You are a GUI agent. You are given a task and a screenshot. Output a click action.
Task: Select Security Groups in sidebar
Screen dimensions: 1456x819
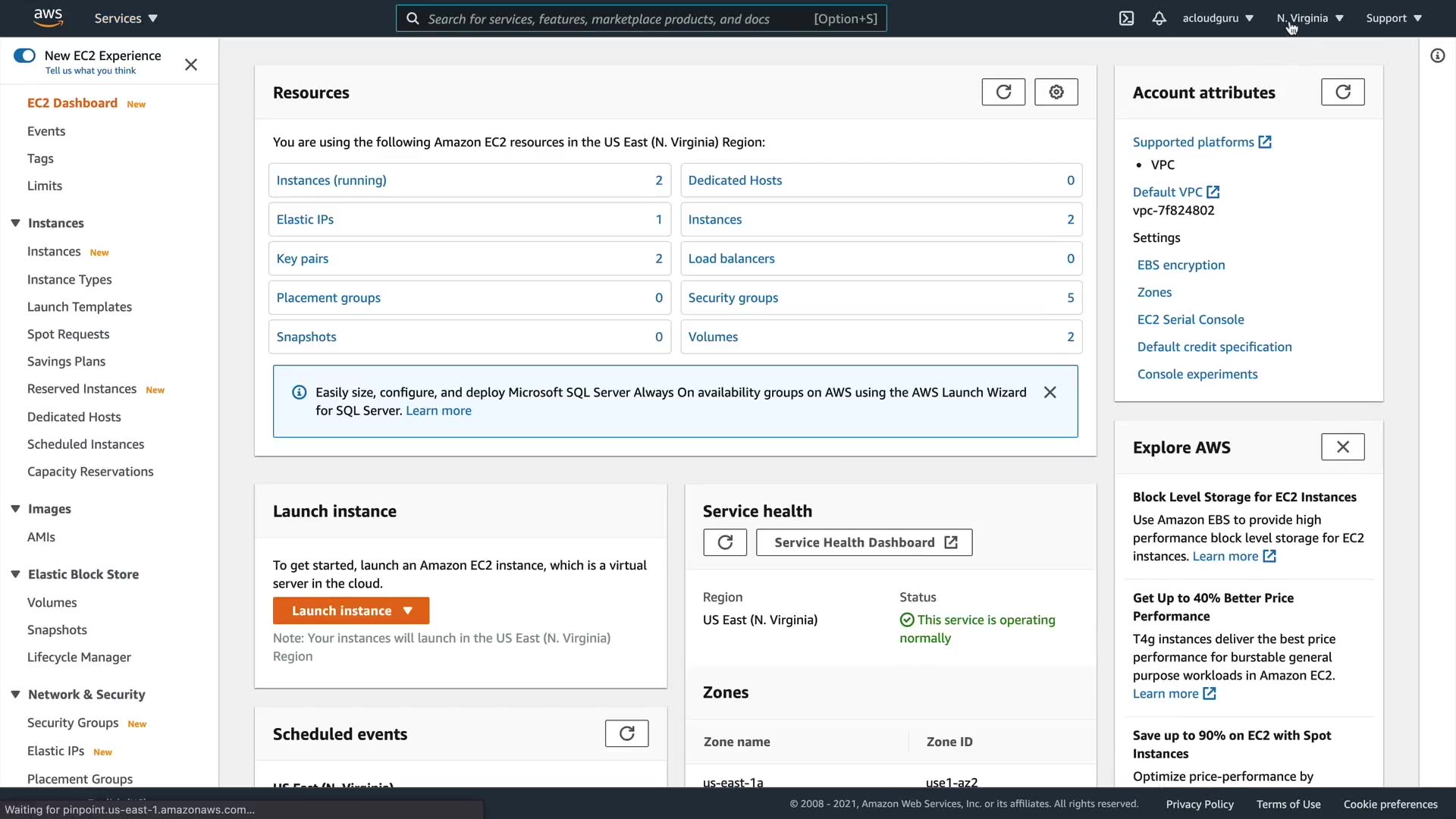tap(73, 723)
